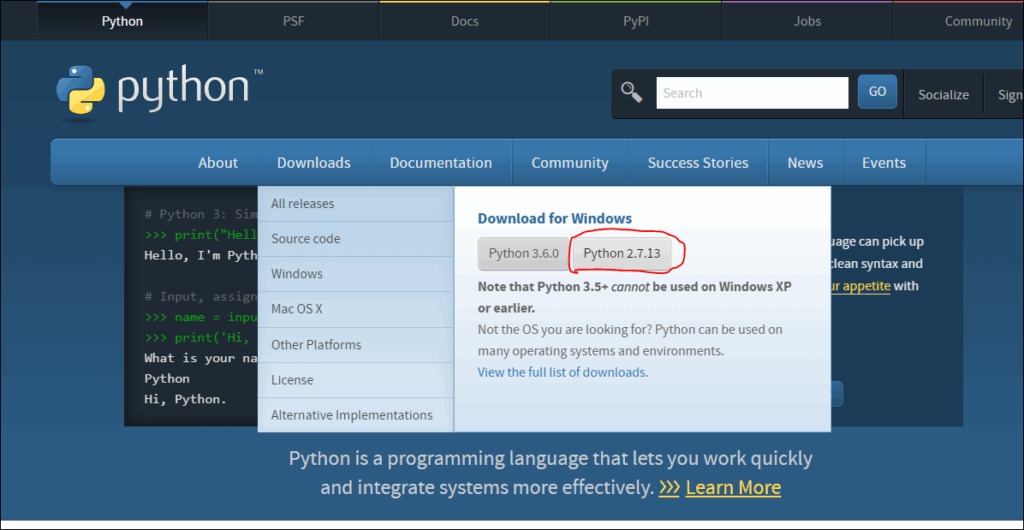Choose All releases from Downloads menu
Screen dimensions: 1024x530
pos(356,204)
